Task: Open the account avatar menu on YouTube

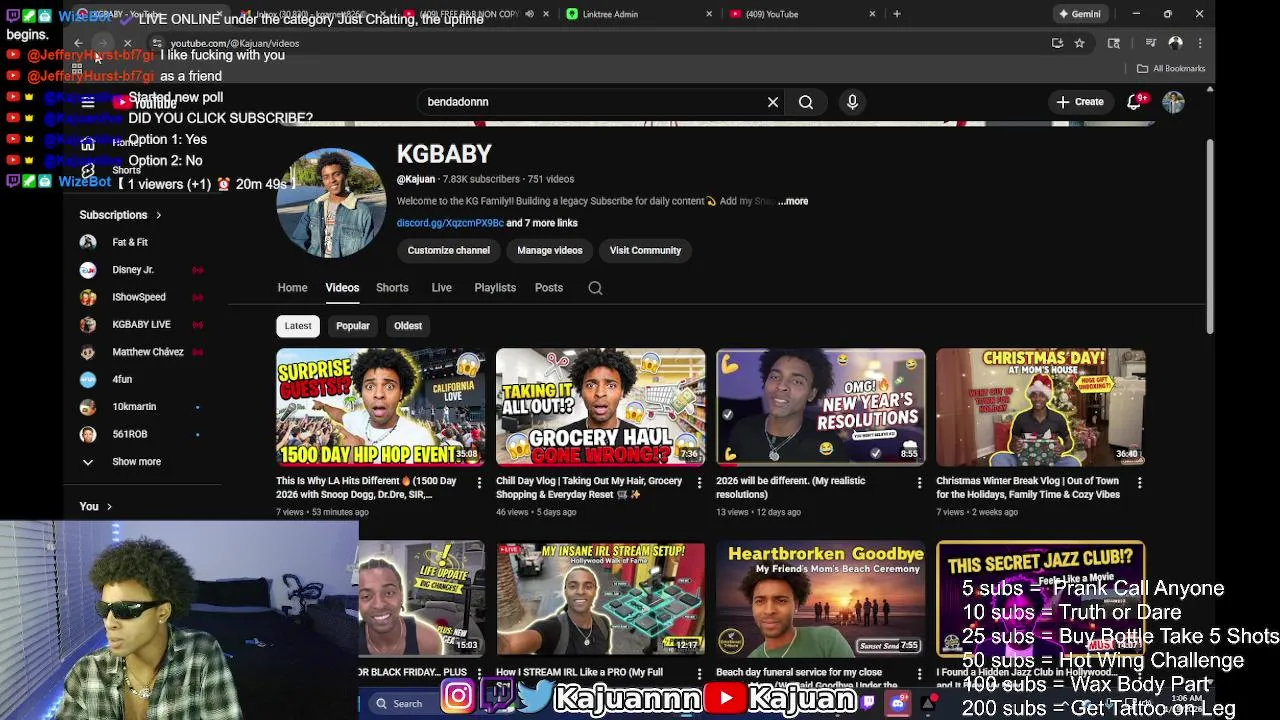Action: point(1173,102)
